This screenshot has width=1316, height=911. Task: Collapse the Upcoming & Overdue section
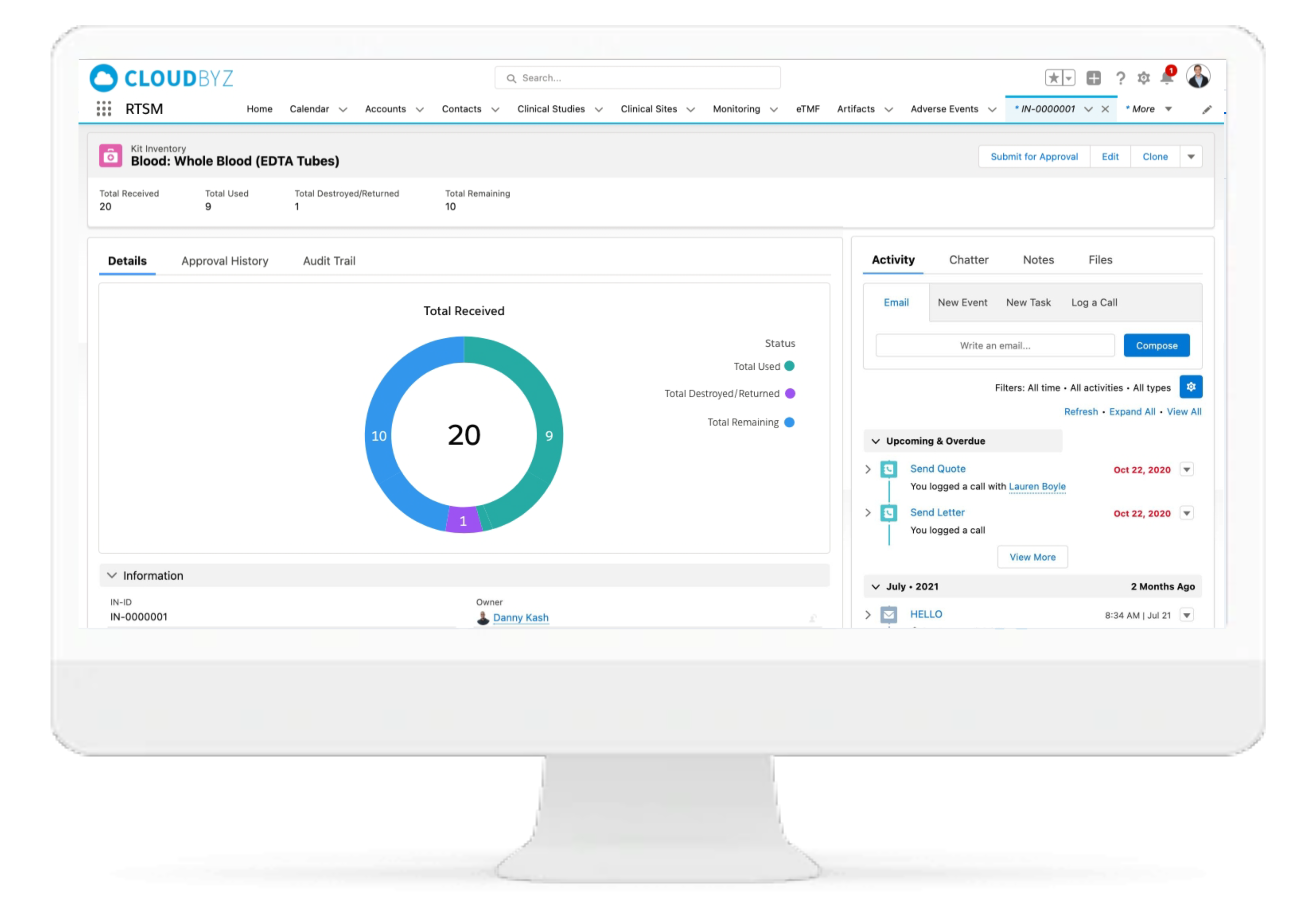pyautogui.click(x=875, y=441)
